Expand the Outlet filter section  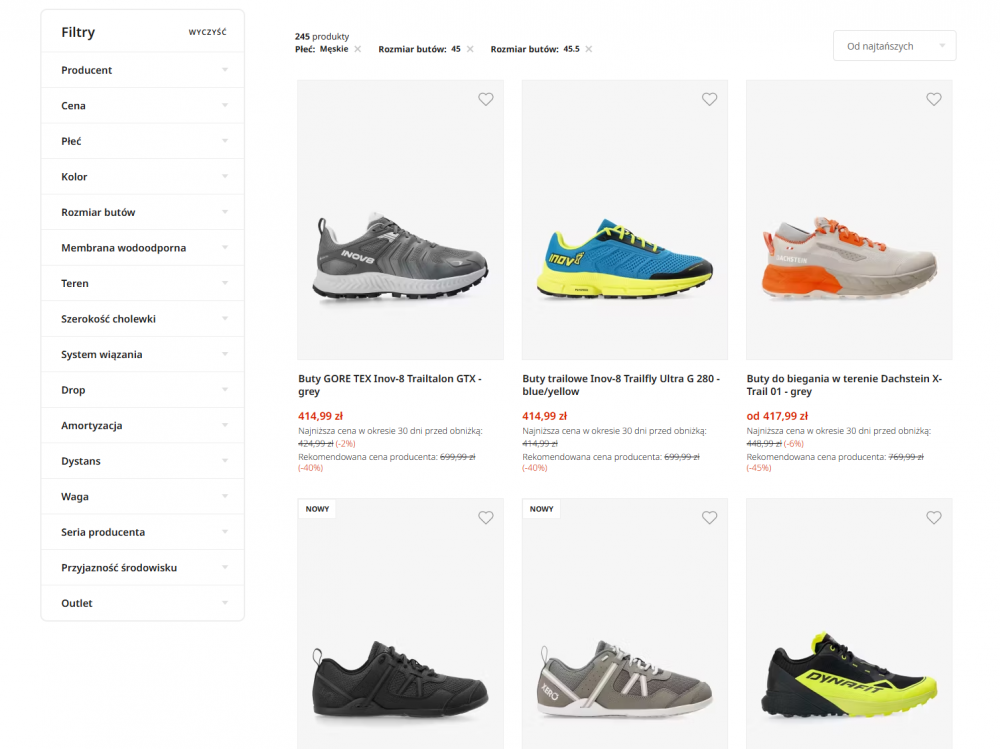[x=143, y=603]
